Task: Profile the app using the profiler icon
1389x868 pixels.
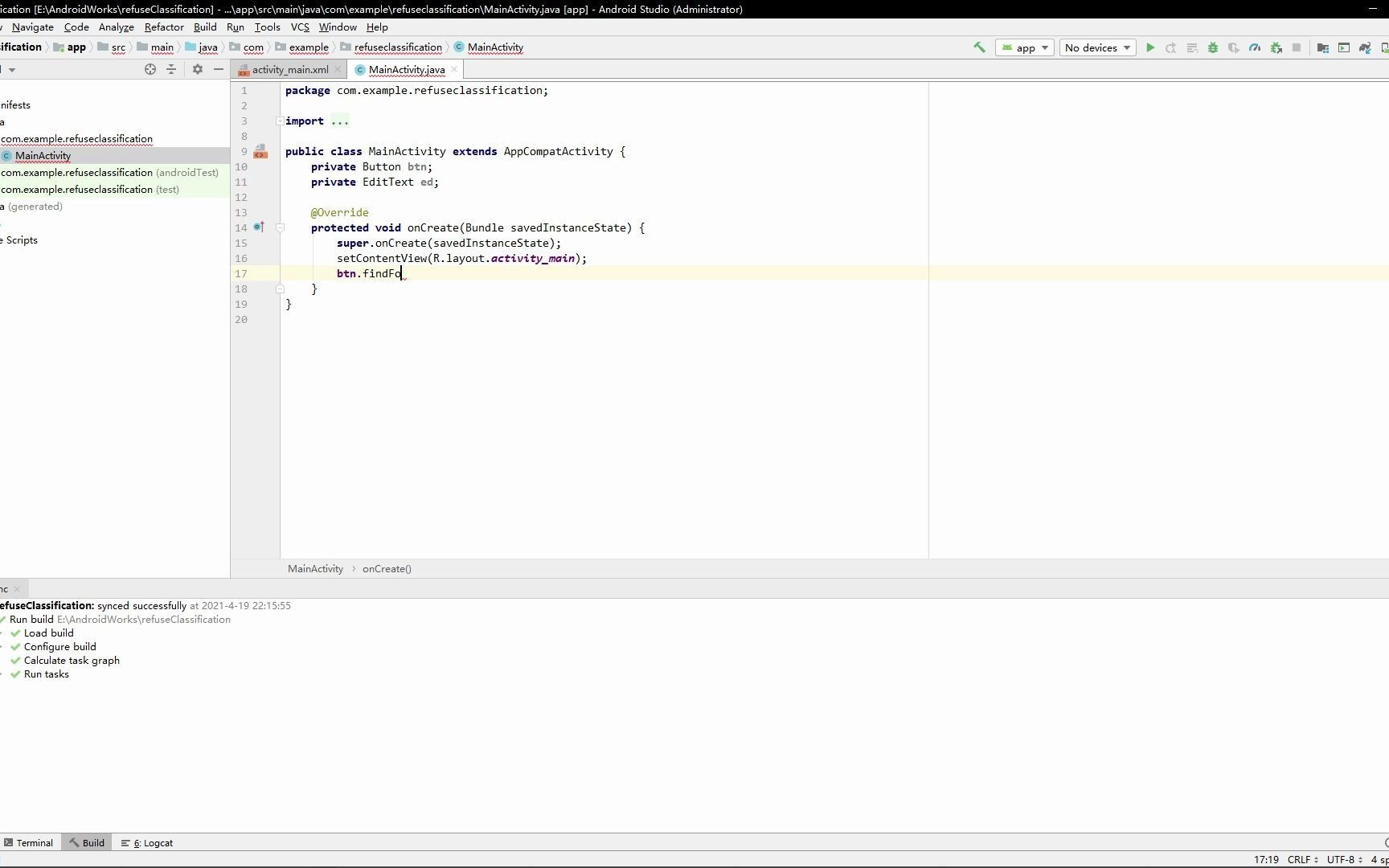Action: [x=1254, y=47]
